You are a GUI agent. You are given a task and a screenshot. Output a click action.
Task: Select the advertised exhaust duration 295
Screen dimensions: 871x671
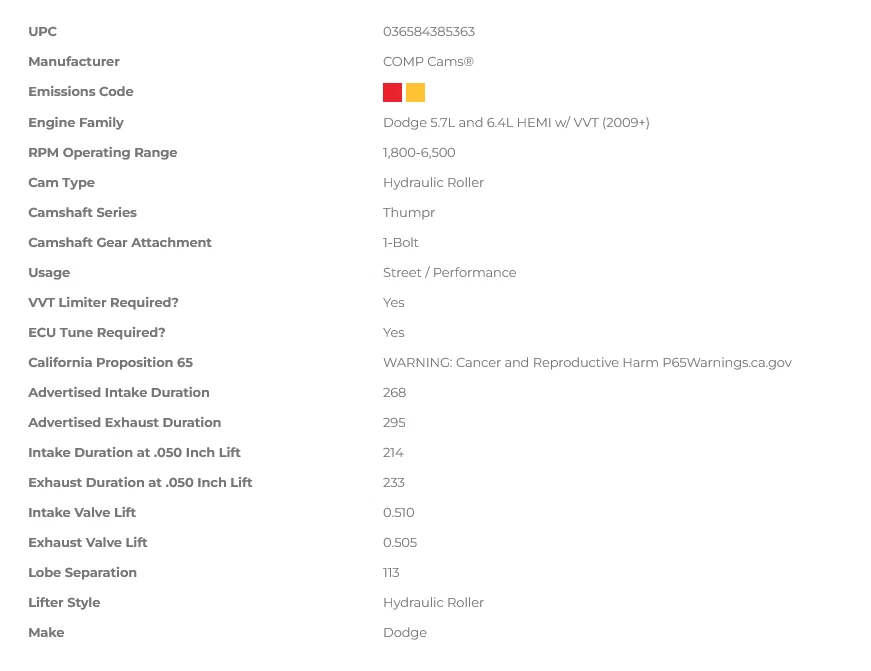(394, 423)
